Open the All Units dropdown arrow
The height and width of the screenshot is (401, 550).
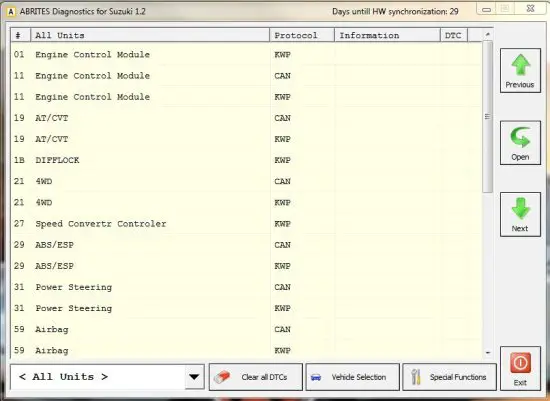click(194, 377)
